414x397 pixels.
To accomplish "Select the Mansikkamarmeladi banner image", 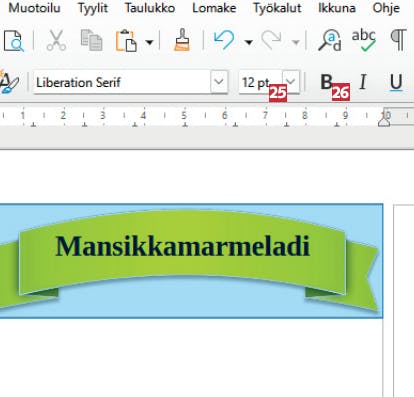I will tap(191, 261).
